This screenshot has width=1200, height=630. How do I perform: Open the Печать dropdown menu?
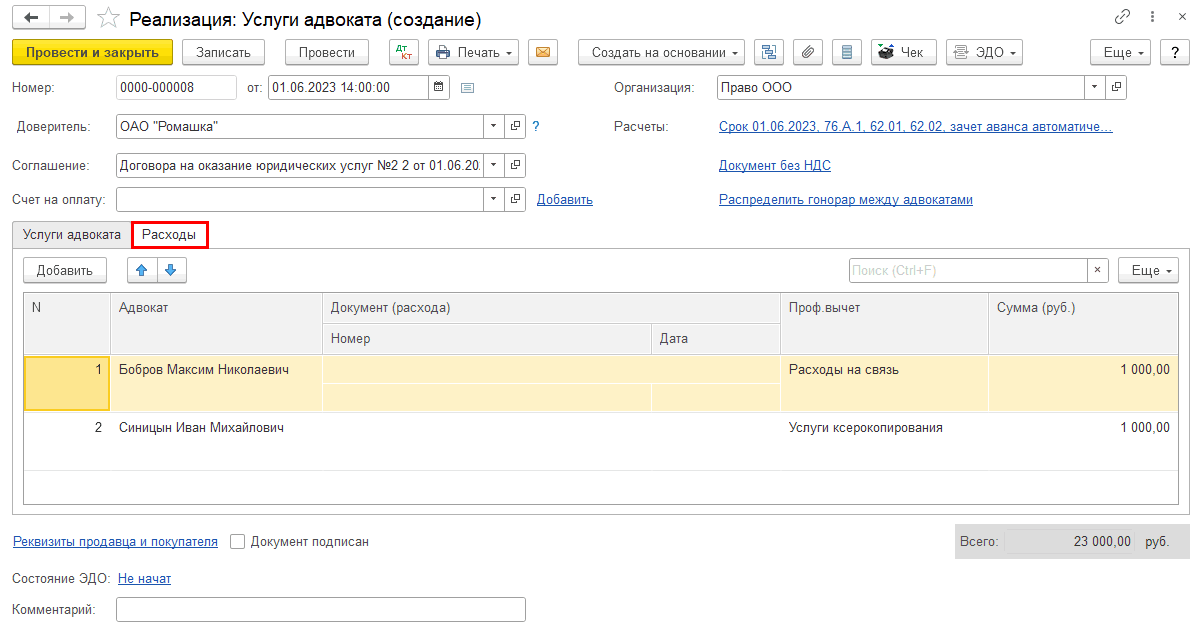[473, 52]
